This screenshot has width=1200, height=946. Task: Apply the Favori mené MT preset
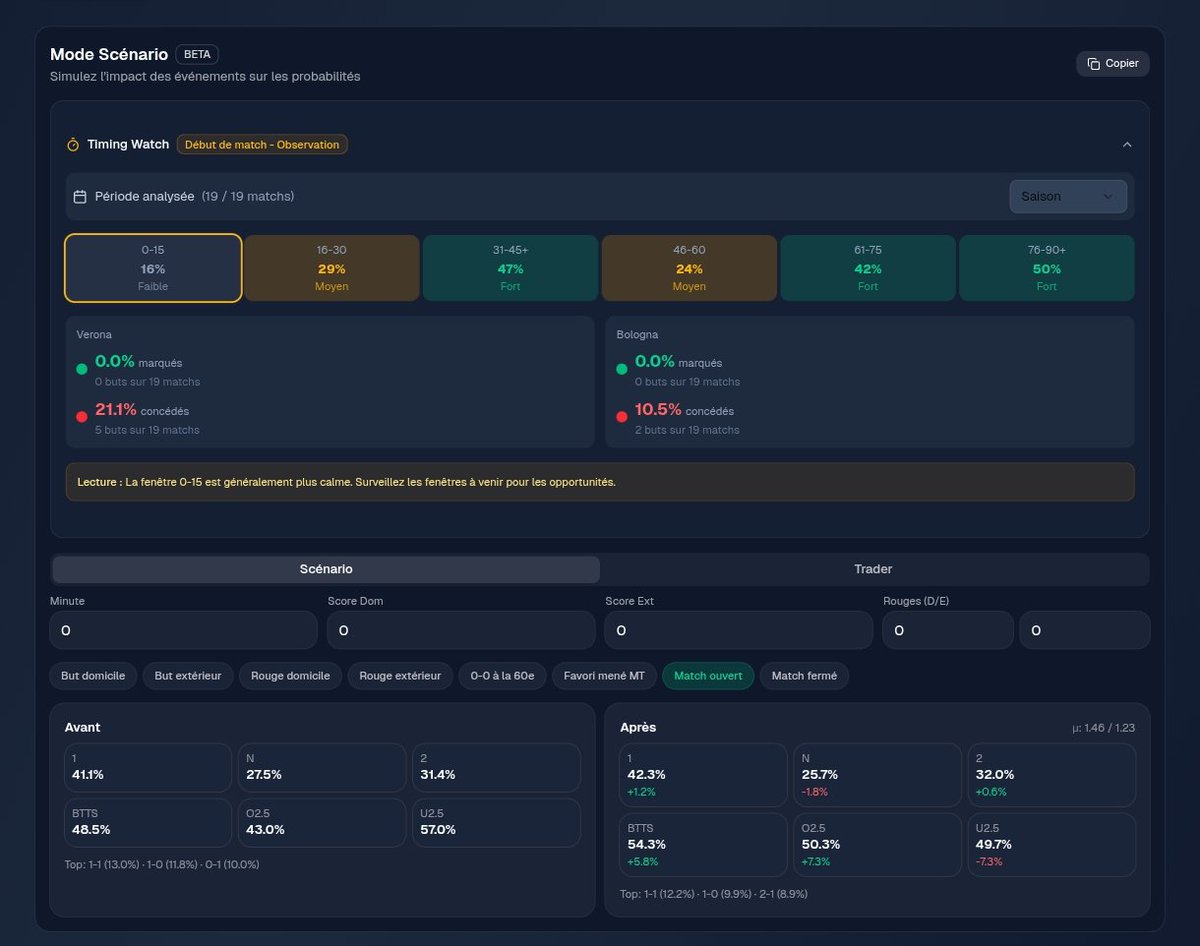click(x=604, y=676)
